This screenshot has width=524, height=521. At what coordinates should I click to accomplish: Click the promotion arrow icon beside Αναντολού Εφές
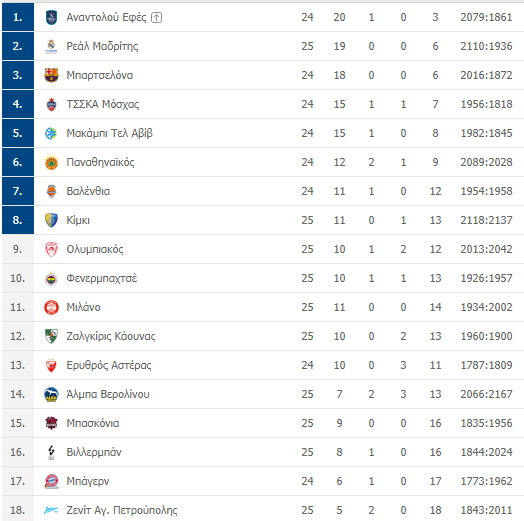coord(156,17)
